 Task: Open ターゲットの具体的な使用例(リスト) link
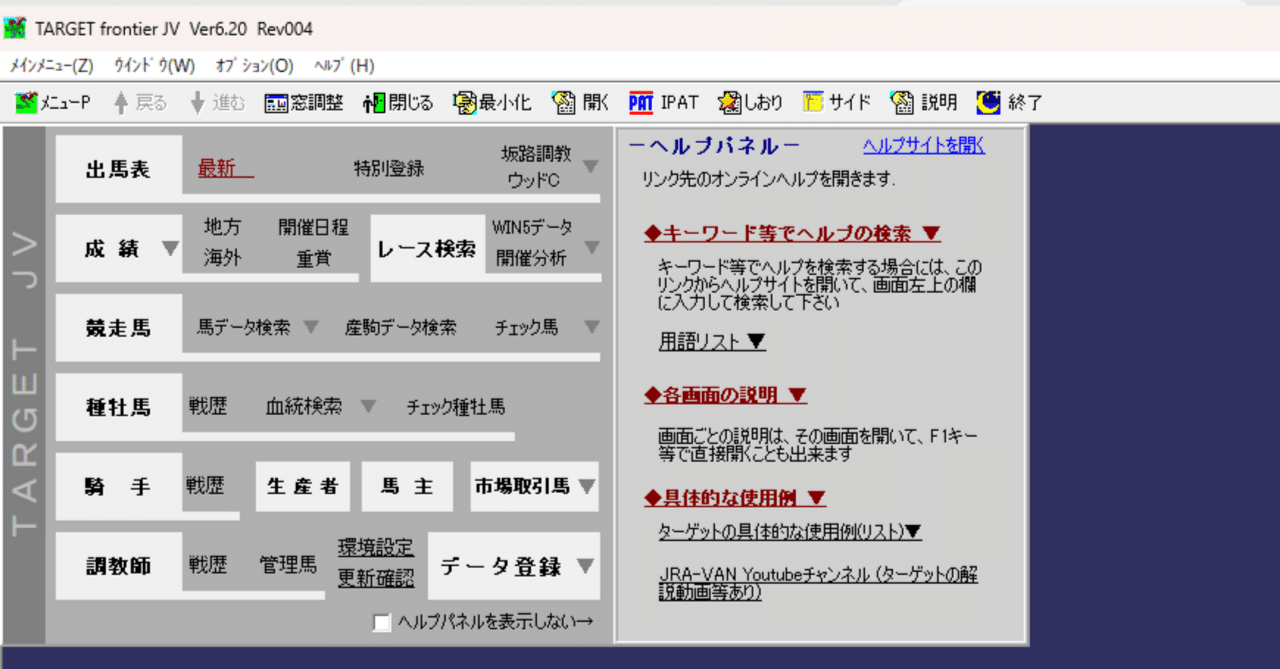tap(790, 531)
